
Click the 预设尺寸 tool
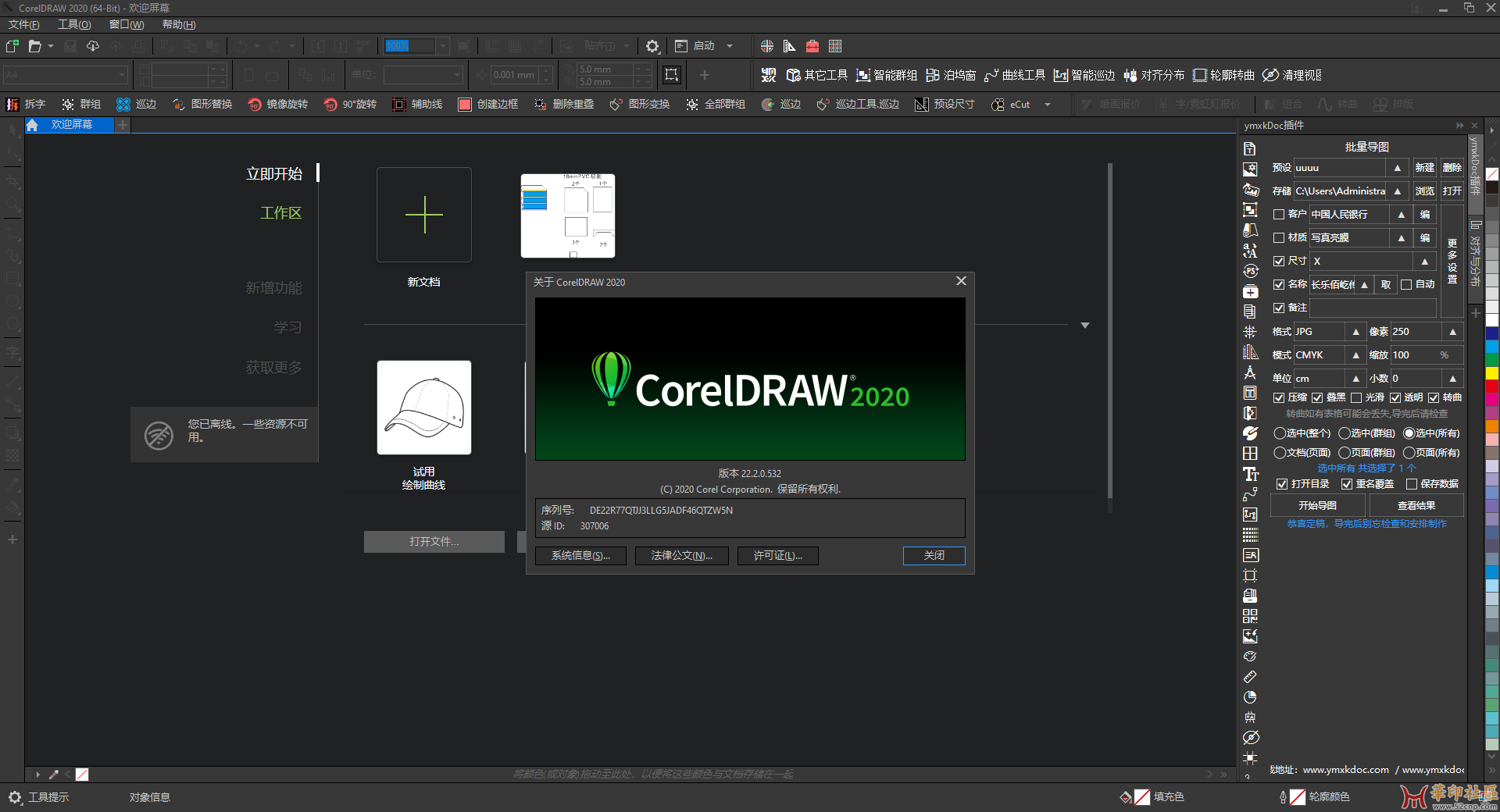pyautogui.click(x=945, y=104)
